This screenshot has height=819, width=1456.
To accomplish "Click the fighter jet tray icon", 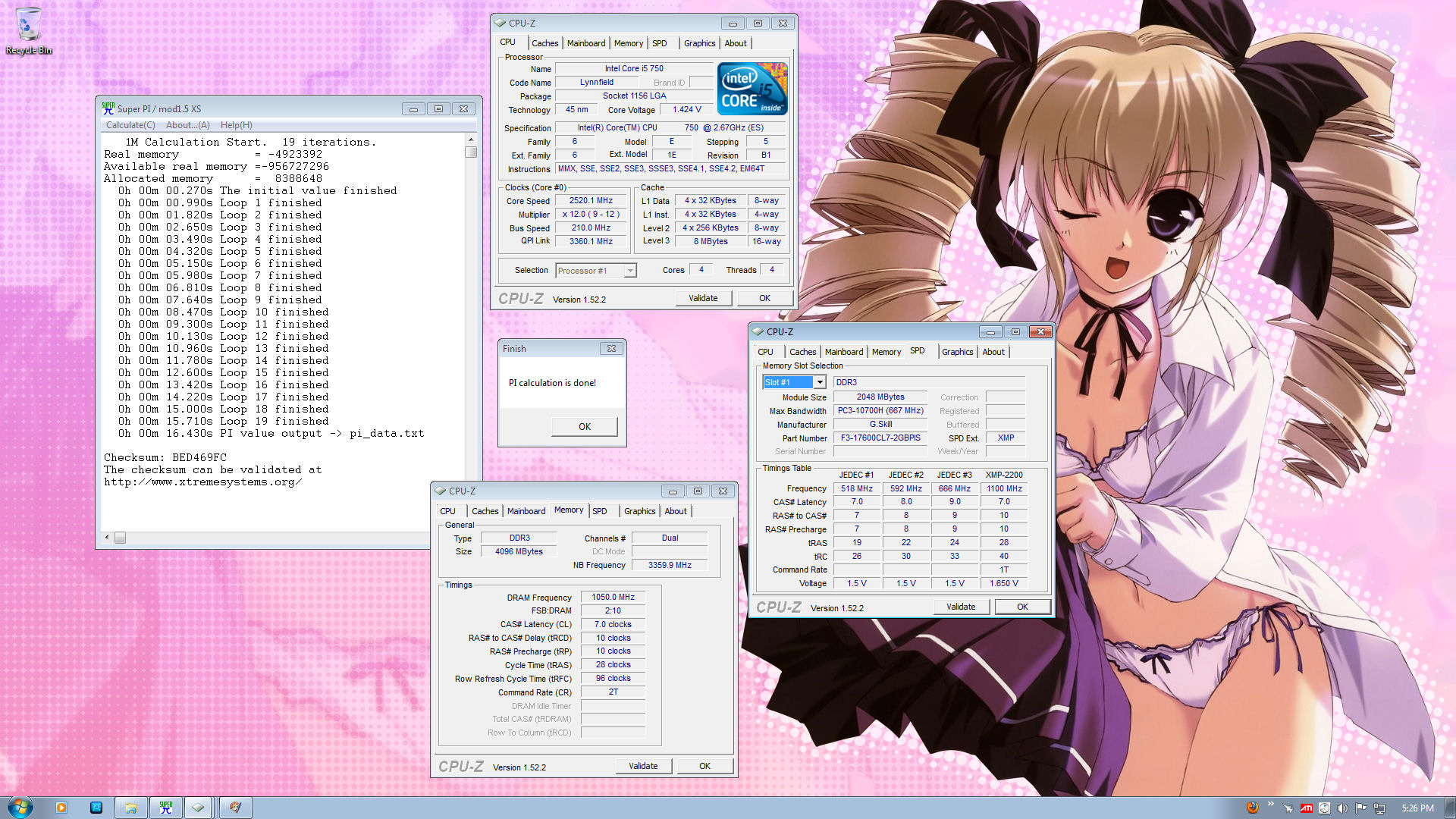I will 1288,808.
